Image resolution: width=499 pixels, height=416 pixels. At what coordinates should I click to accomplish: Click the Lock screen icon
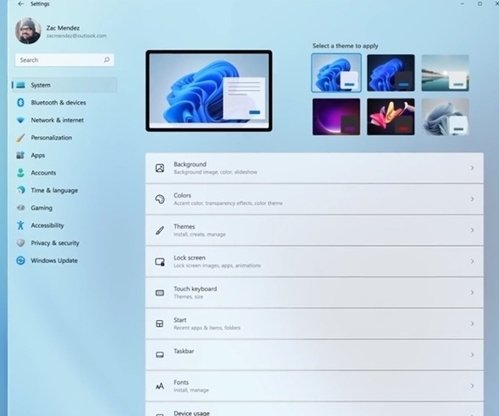tap(160, 262)
